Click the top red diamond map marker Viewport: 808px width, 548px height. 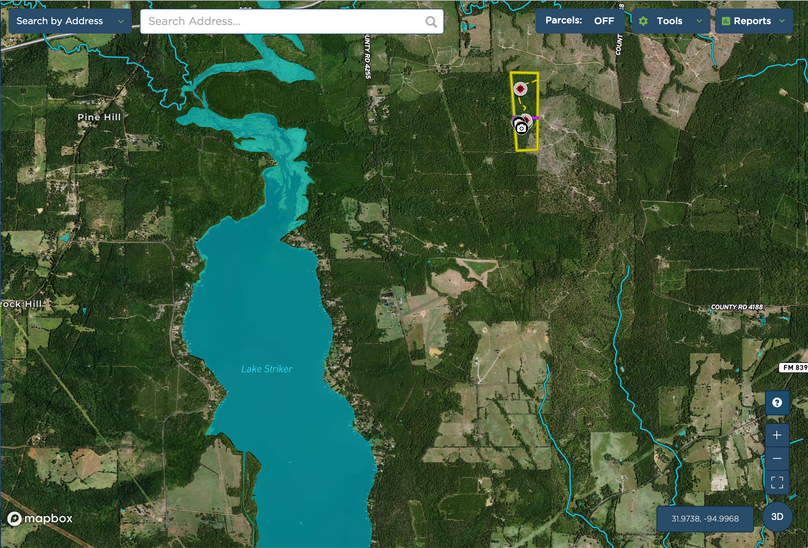pos(520,89)
